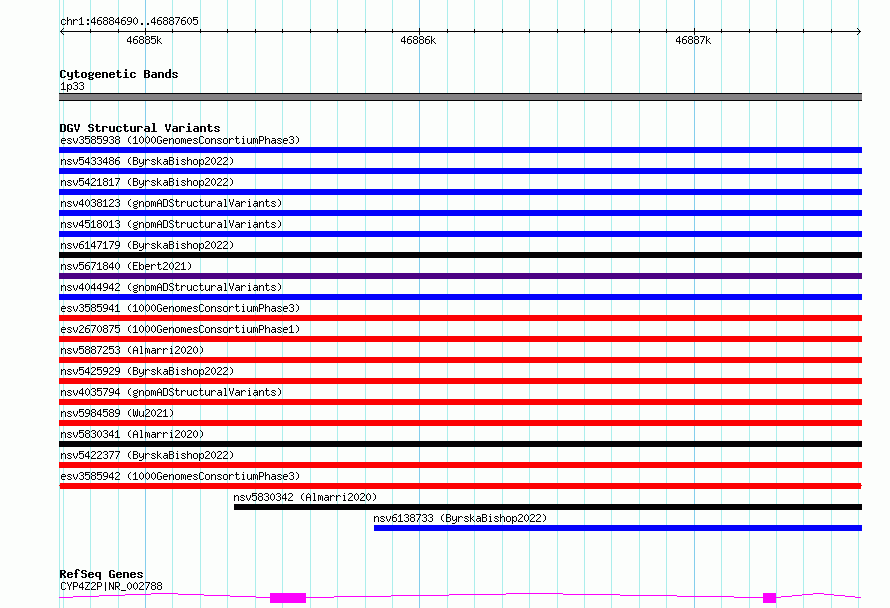The height and width of the screenshot is (608, 890).
Task: Click black bar under nsv5830342
Action: click(548, 507)
